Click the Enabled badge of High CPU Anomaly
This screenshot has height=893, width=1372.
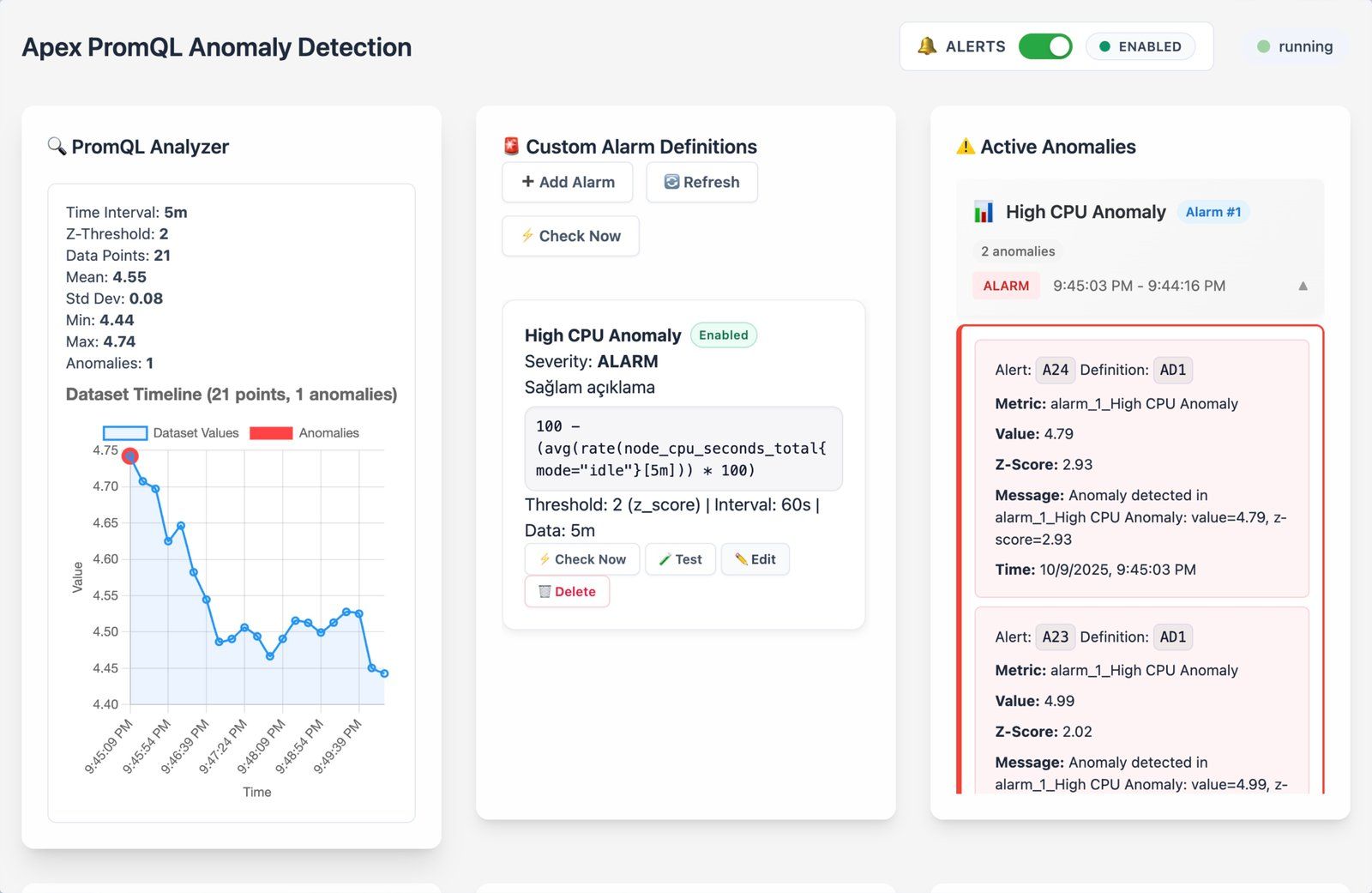point(723,335)
